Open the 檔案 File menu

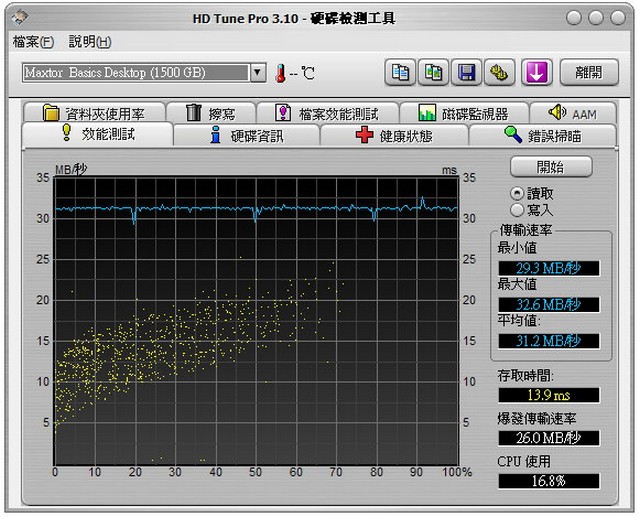click(33, 42)
